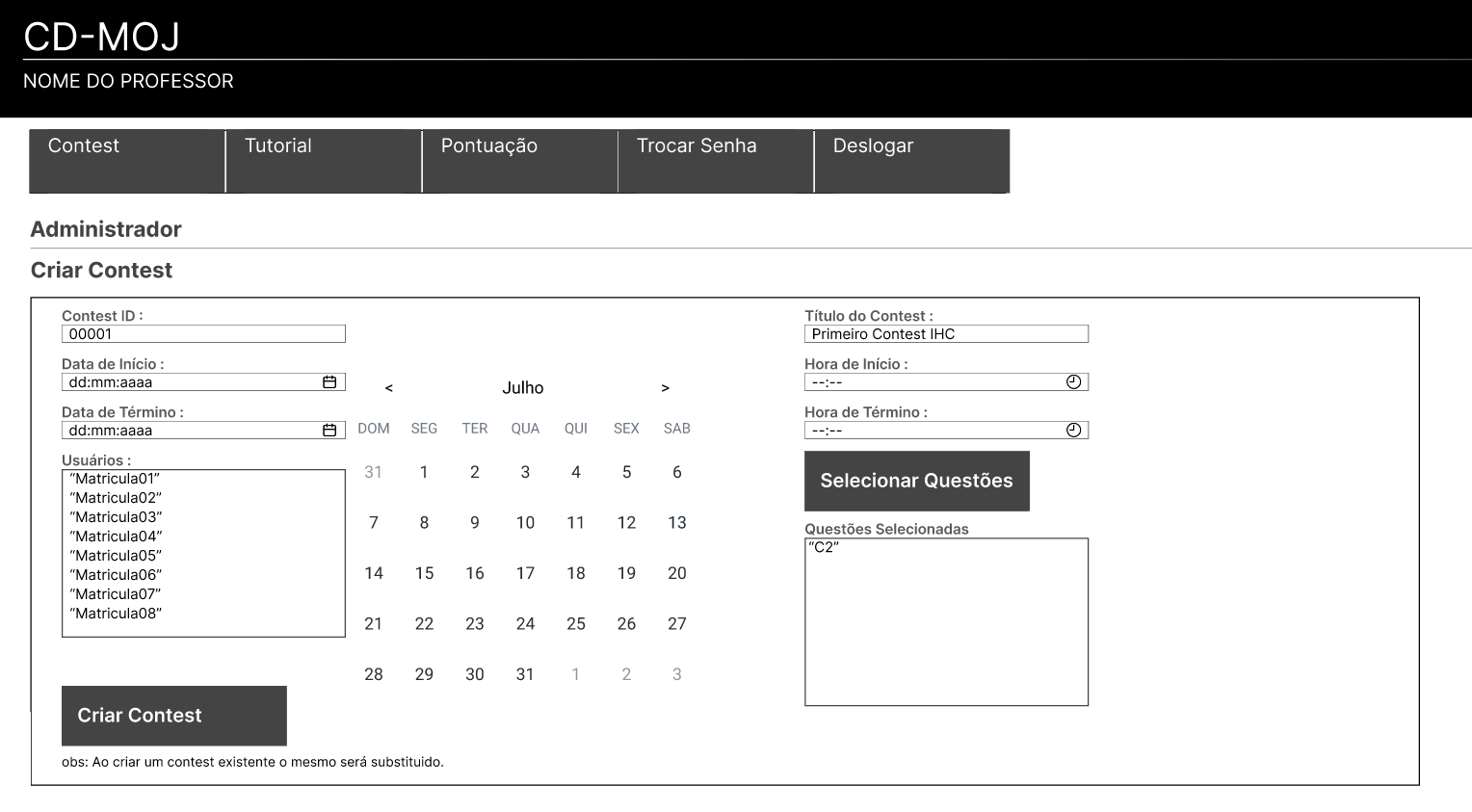Select day 21 in the calendar
The width and height of the screenshot is (1472, 812).
374,624
